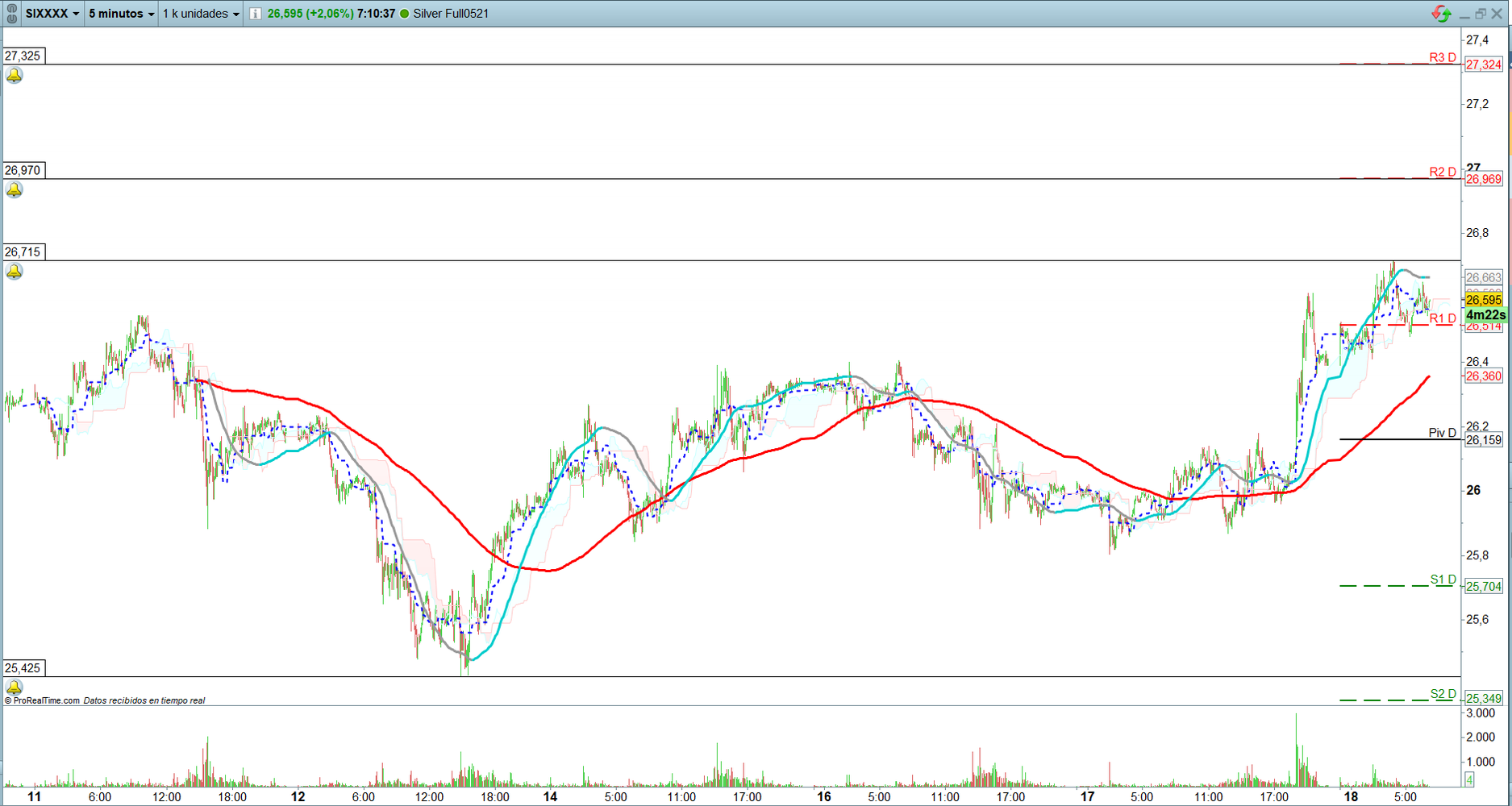Click the red-green trading arrows icon

pos(1440,14)
